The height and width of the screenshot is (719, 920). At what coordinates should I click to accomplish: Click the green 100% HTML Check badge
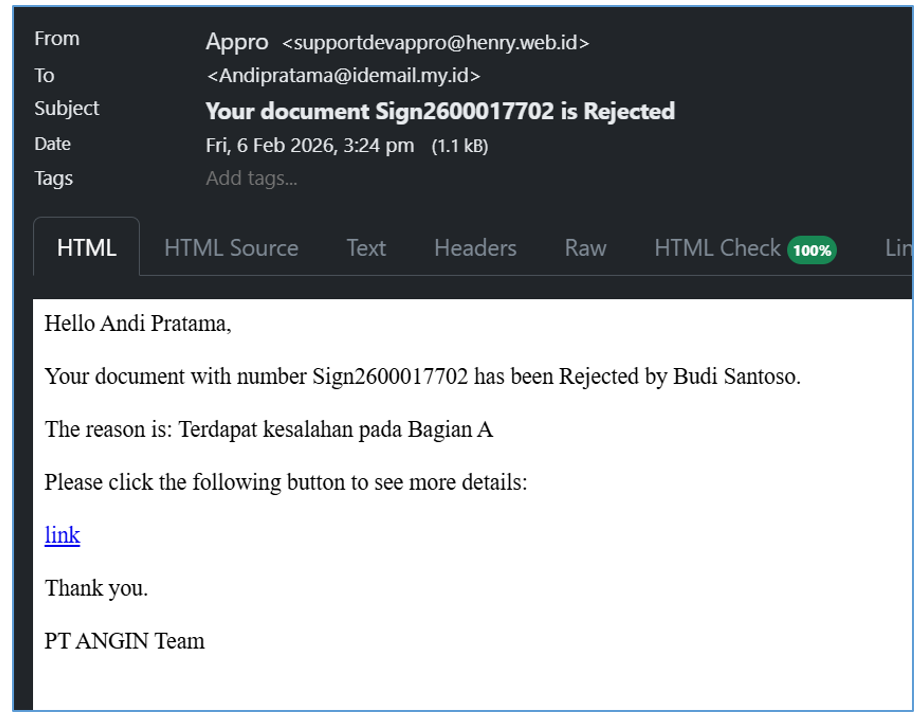(812, 250)
